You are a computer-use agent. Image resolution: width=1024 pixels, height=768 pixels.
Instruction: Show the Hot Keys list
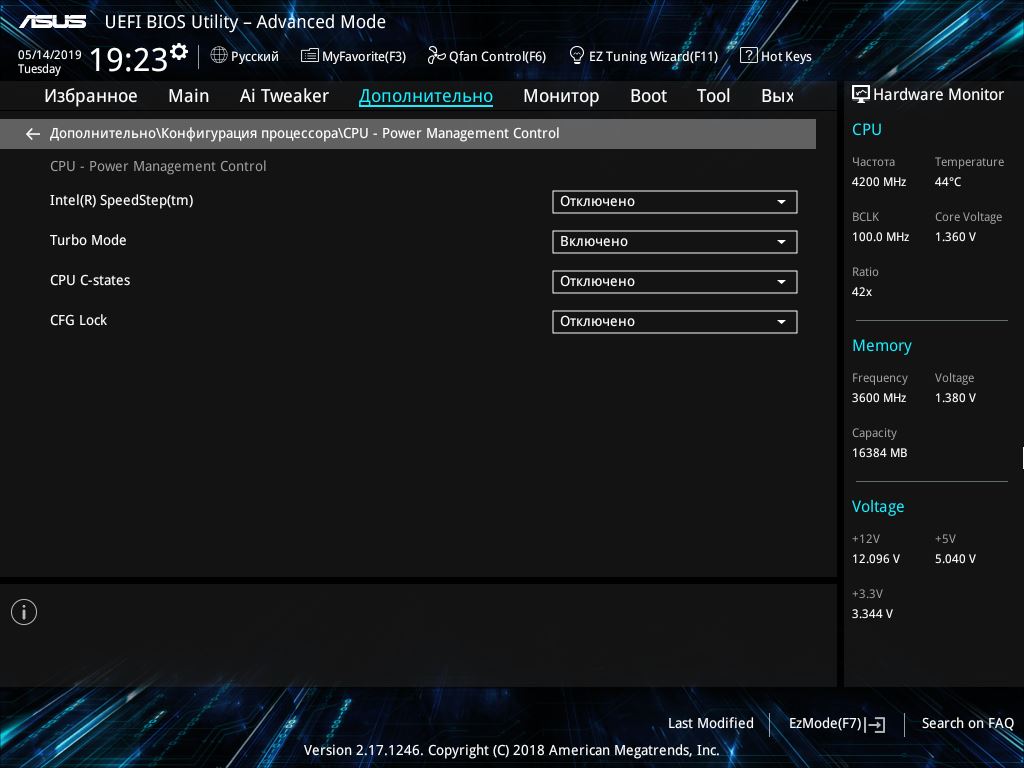(776, 56)
